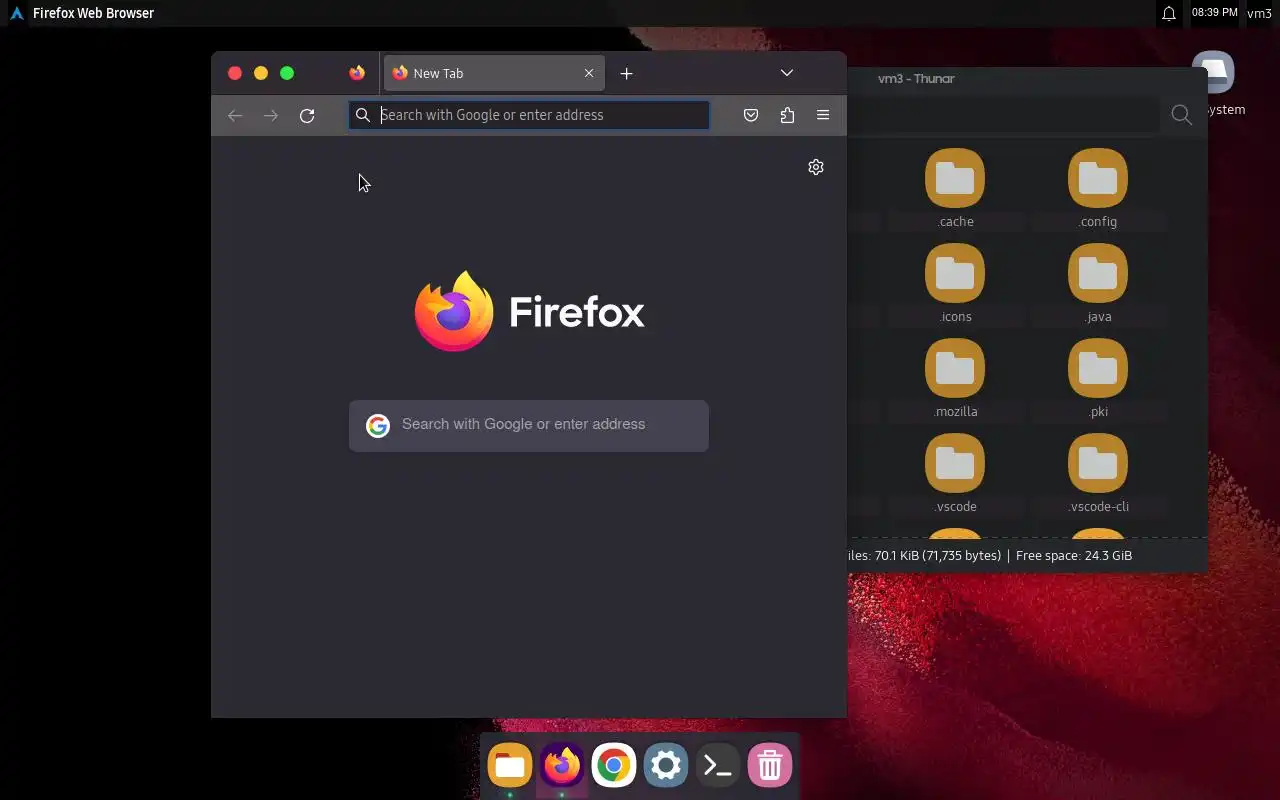Open vm3 user menu in panel
The image size is (1280, 800).
[x=1259, y=13]
